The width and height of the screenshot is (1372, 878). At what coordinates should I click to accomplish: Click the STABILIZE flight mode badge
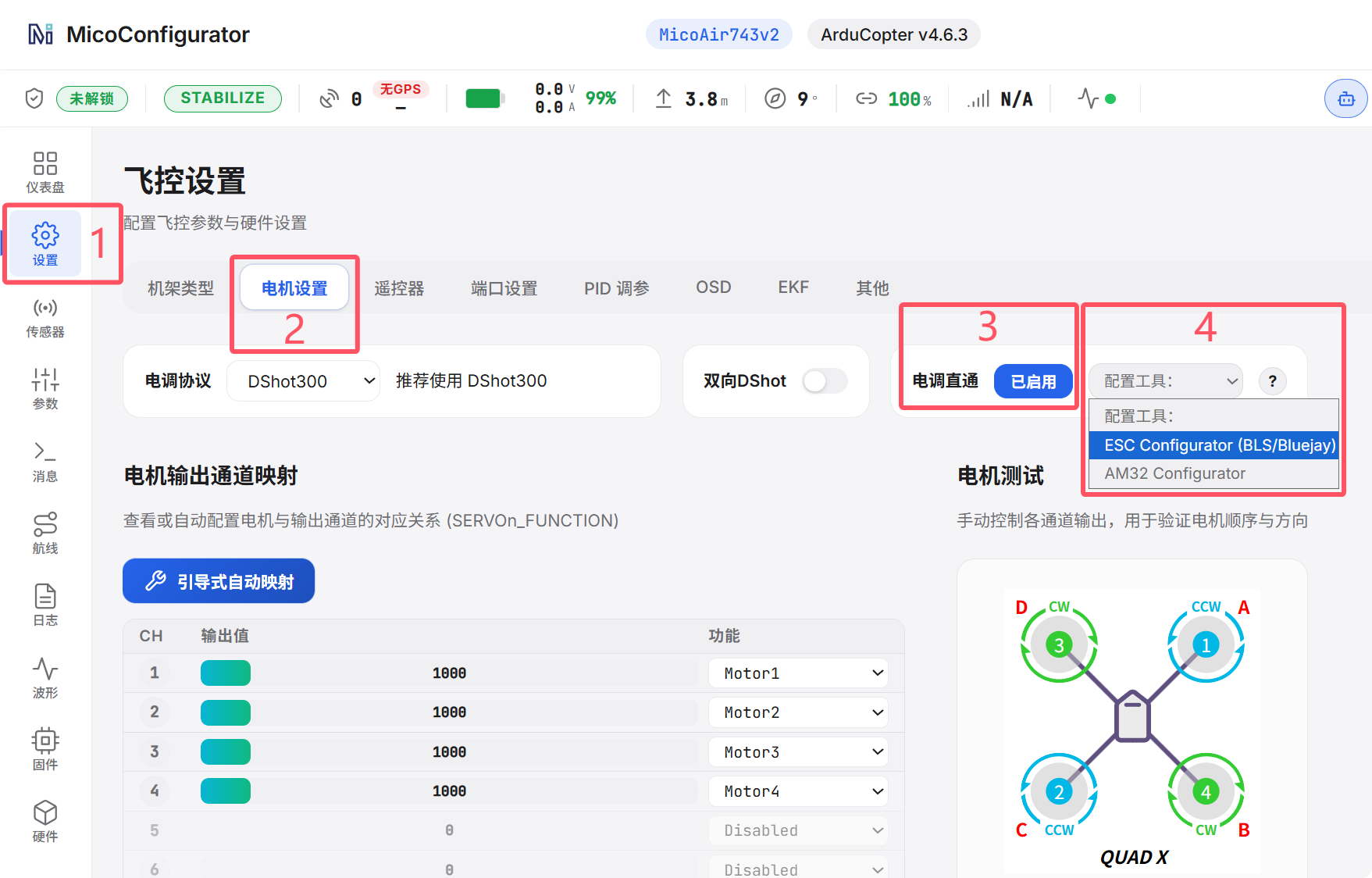223,98
